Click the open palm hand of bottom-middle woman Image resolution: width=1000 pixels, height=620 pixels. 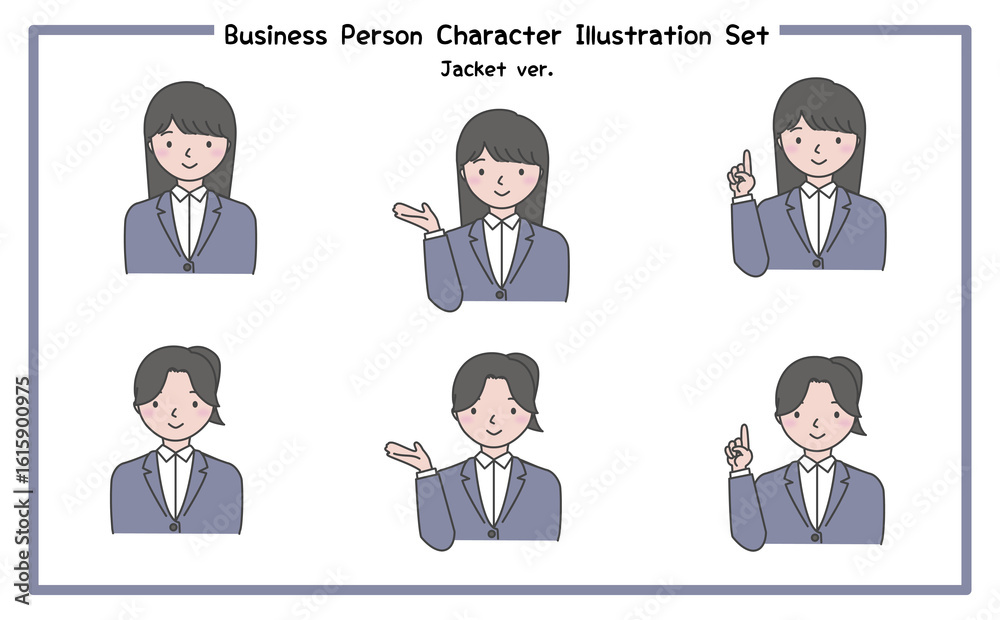[408, 457]
